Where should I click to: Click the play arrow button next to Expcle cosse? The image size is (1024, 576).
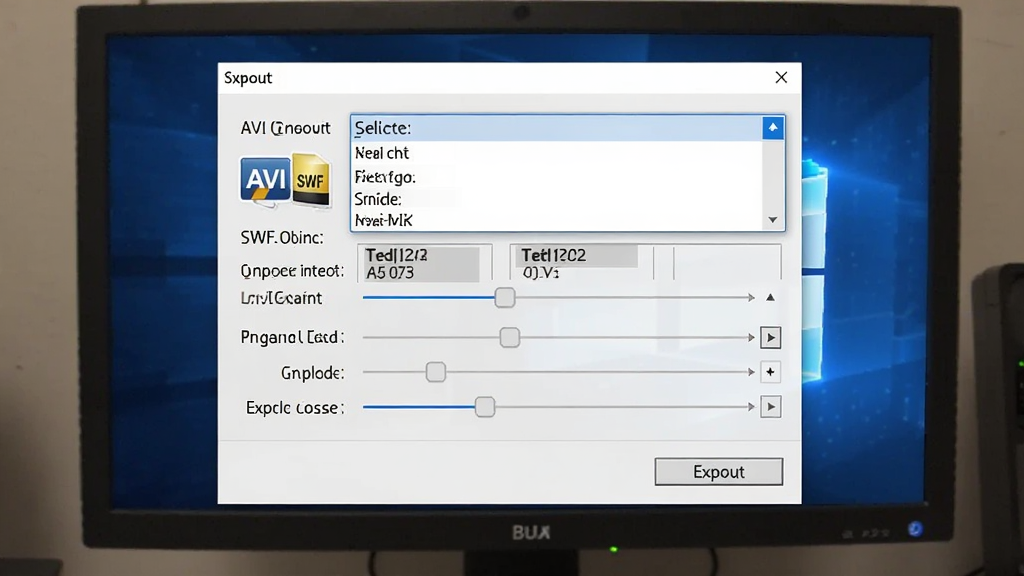771,407
